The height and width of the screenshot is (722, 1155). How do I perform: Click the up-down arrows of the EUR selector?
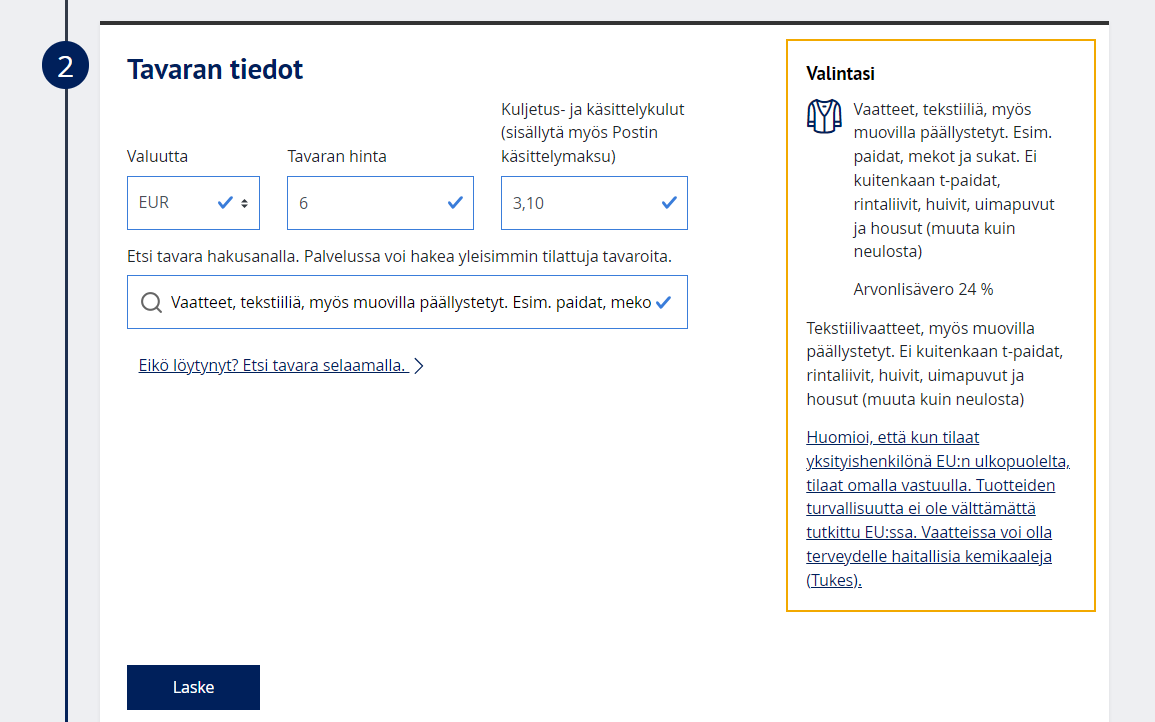[x=245, y=203]
